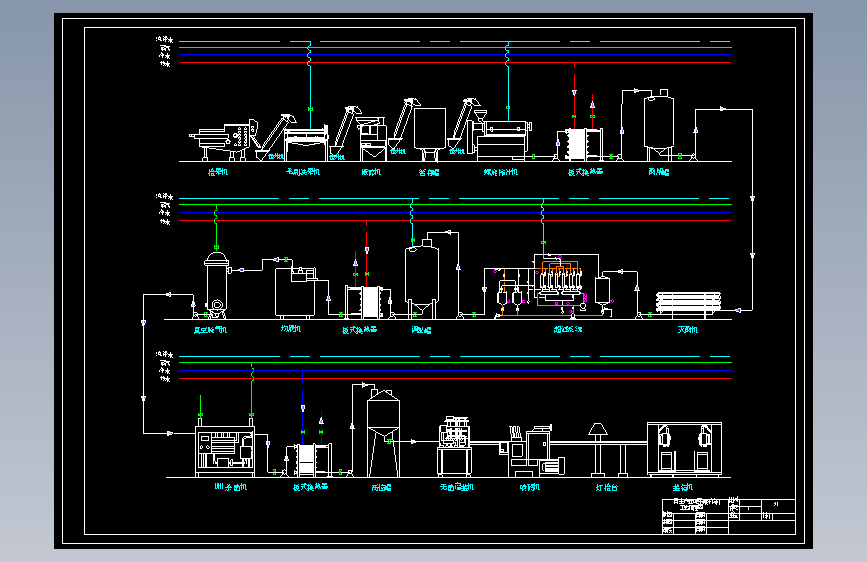Click the UHT杀菌机 label
Image resolution: width=867 pixels, height=562 pixels.
point(231,487)
